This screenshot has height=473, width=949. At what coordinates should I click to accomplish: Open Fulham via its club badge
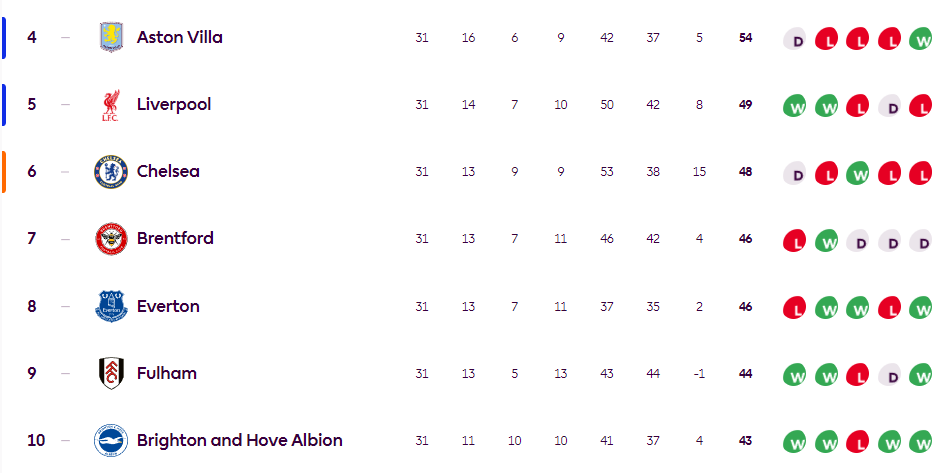pos(111,373)
